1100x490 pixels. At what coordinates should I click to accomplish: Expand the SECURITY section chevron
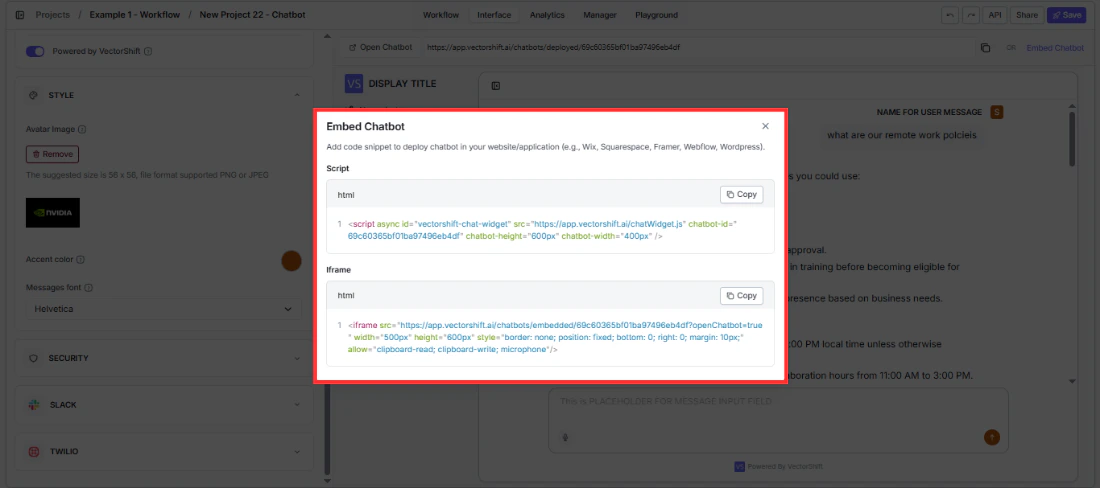(297, 358)
